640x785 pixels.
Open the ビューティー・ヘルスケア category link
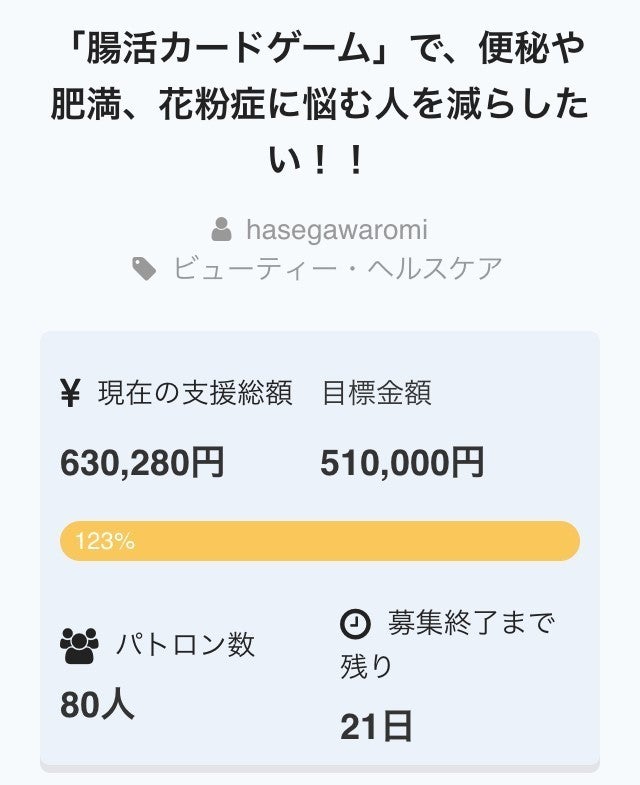pos(337,269)
